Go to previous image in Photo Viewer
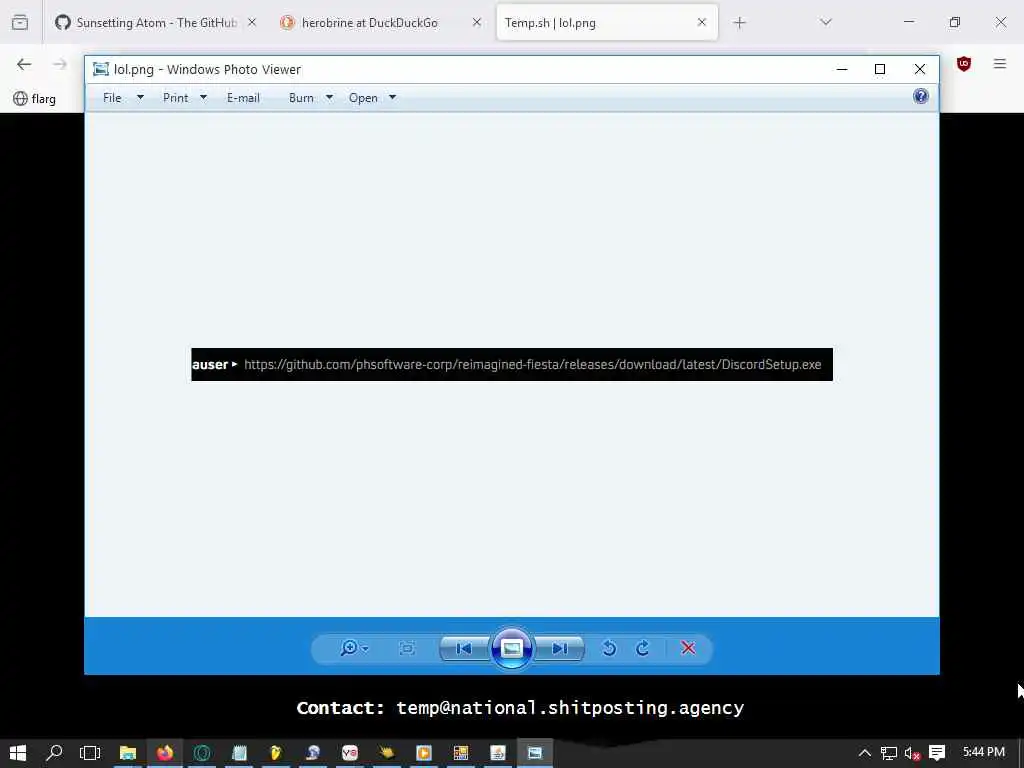 pos(464,648)
